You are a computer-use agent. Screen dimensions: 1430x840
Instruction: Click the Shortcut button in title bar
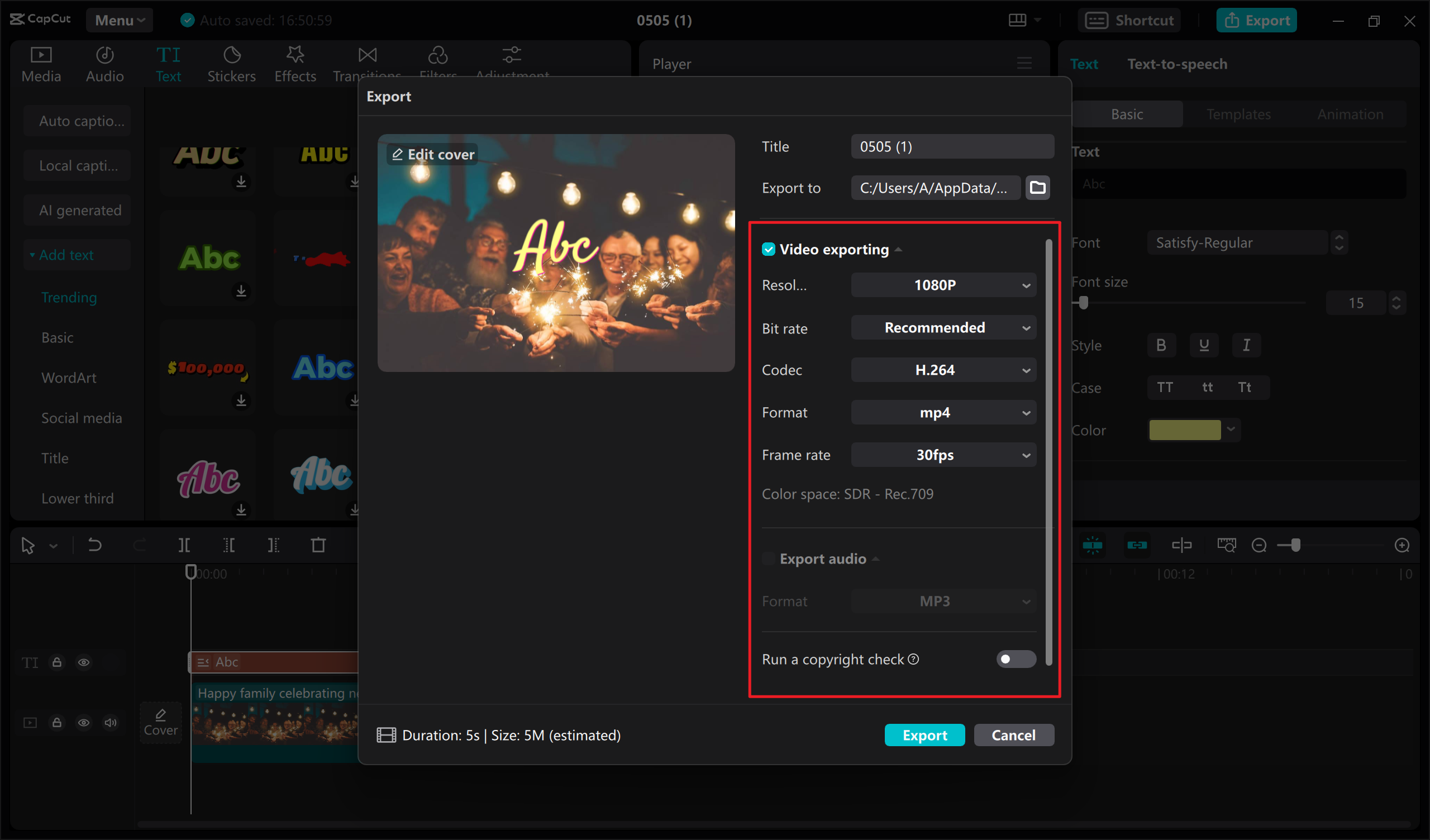(x=1129, y=21)
